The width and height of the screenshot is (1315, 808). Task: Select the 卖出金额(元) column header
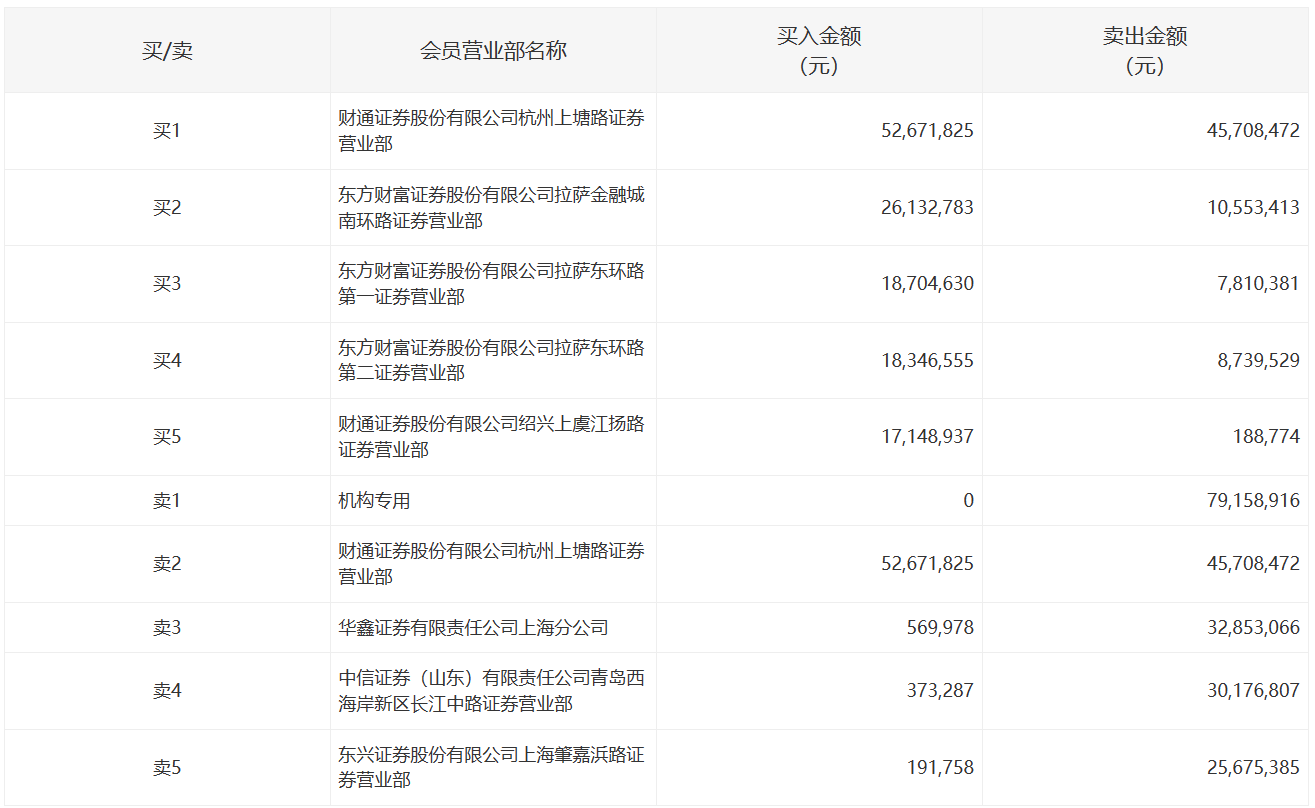click(x=1144, y=51)
